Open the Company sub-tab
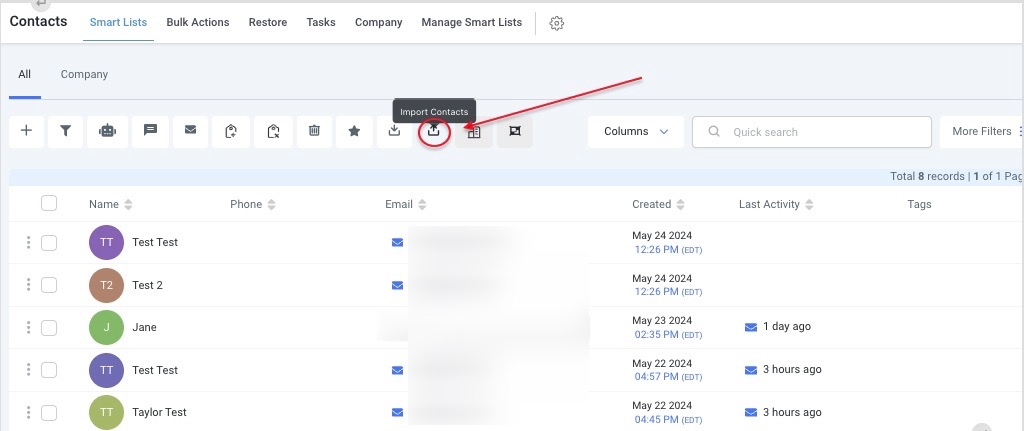 click(x=84, y=74)
